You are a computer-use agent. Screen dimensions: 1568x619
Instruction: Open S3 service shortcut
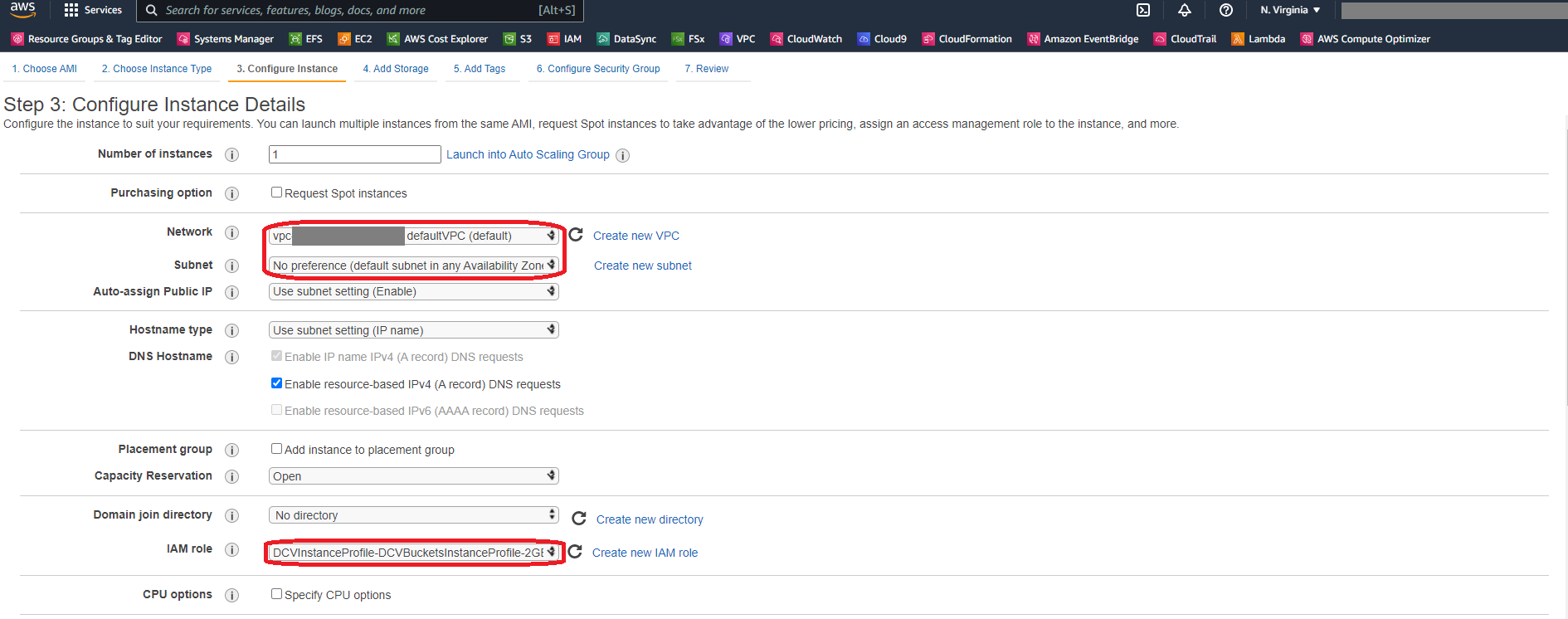(518, 39)
